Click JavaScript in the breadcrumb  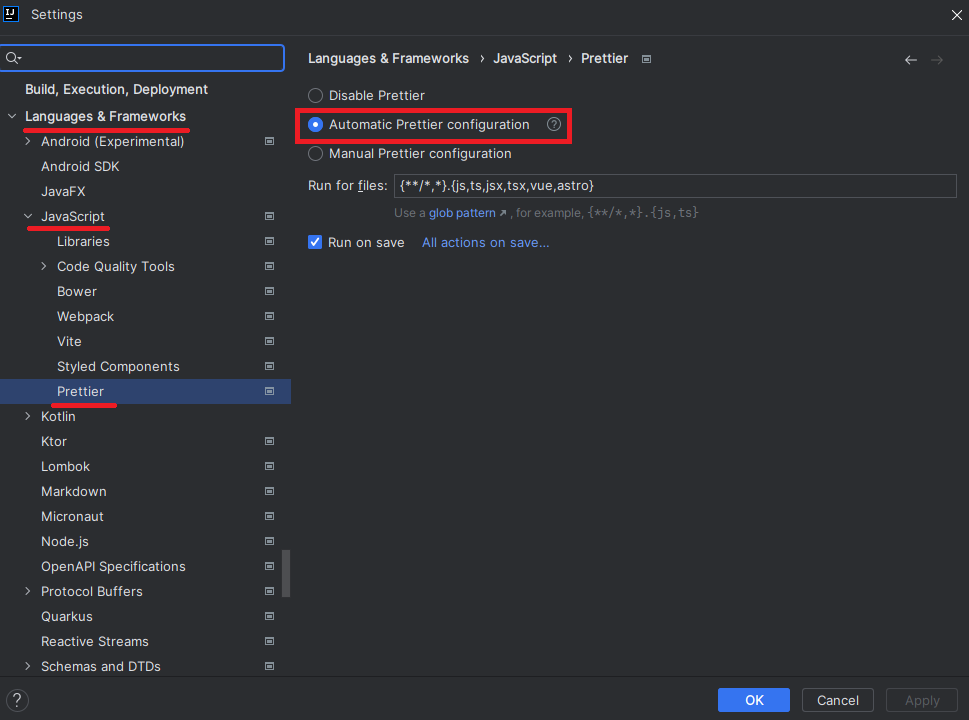click(x=525, y=59)
